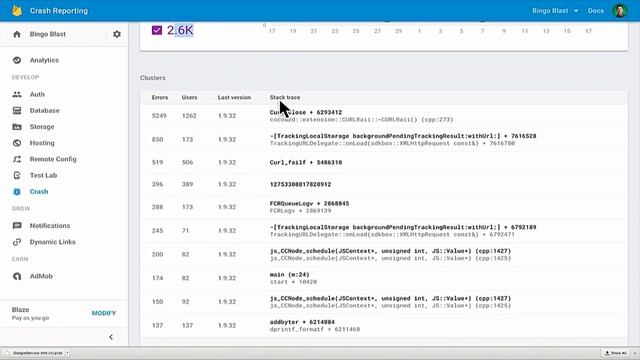The image size is (640, 360).
Task: Click the Auth sidebar label
Action: pos(37,94)
